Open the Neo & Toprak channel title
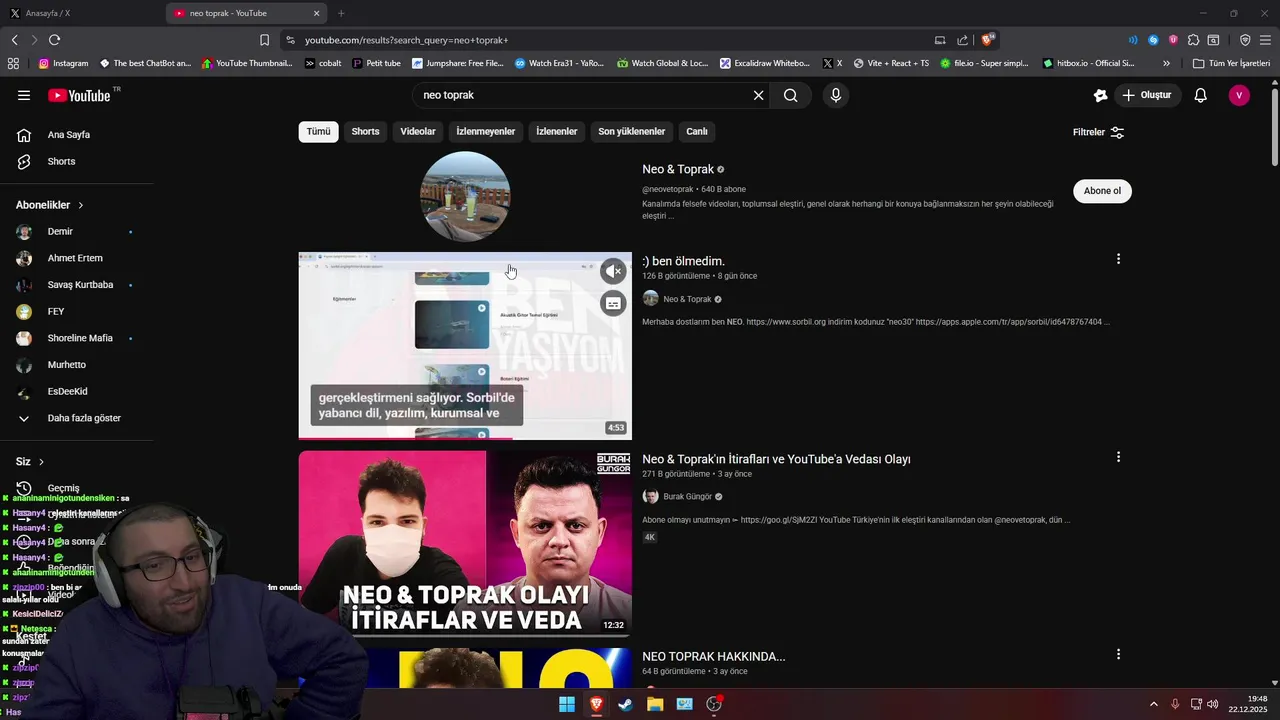The height and width of the screenshot is (720, 1280). [678, 169]
